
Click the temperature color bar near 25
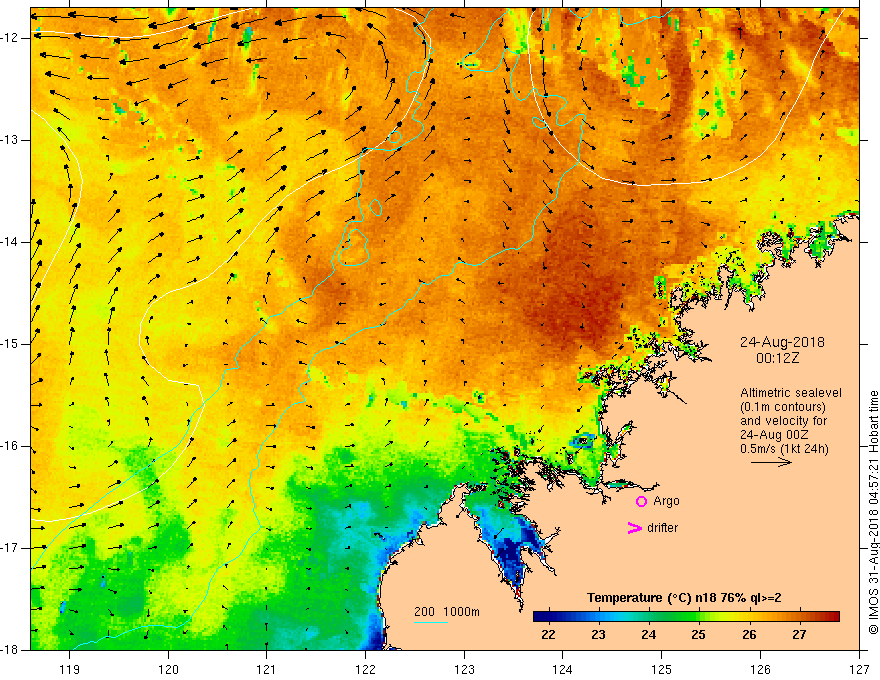tap(699, 617)
